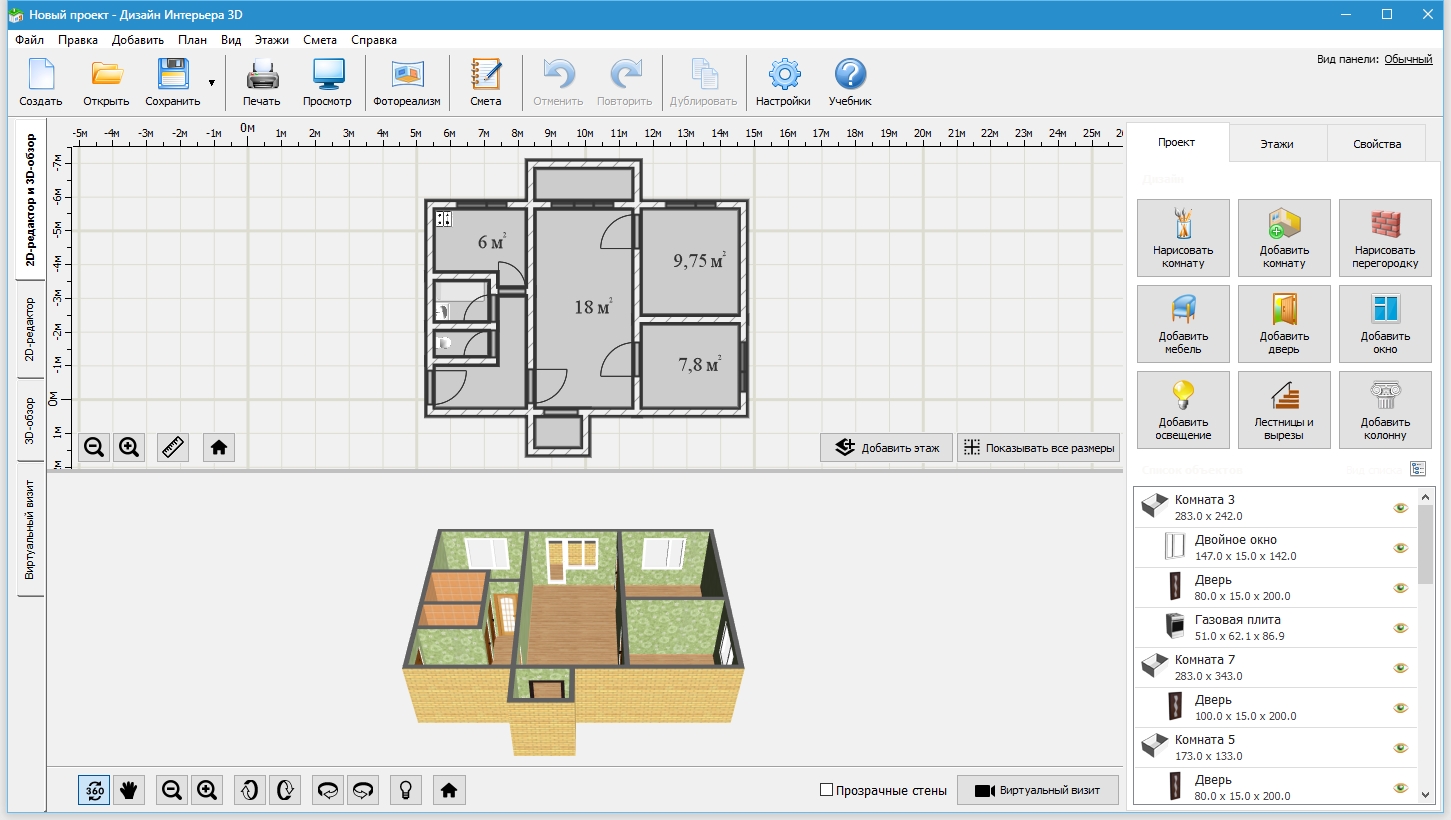Save project with Сохранить icon
1451x820 pixels.
click(173, 82)
